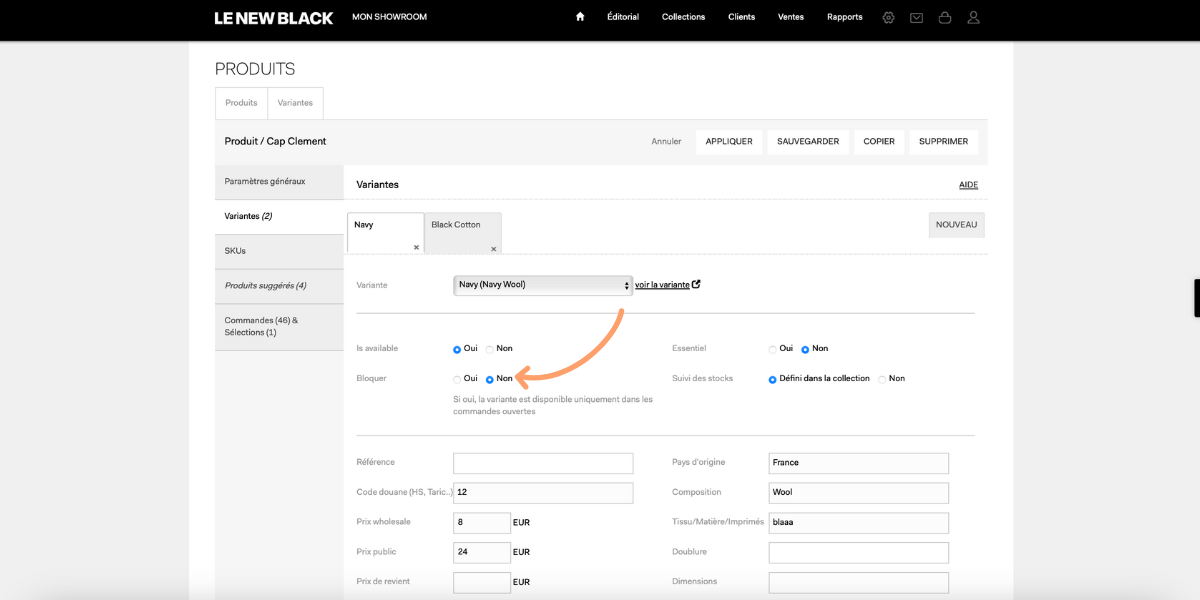Set Essentiel to Oui
The height and width of the screenshot is (600, 1200).
772,349
